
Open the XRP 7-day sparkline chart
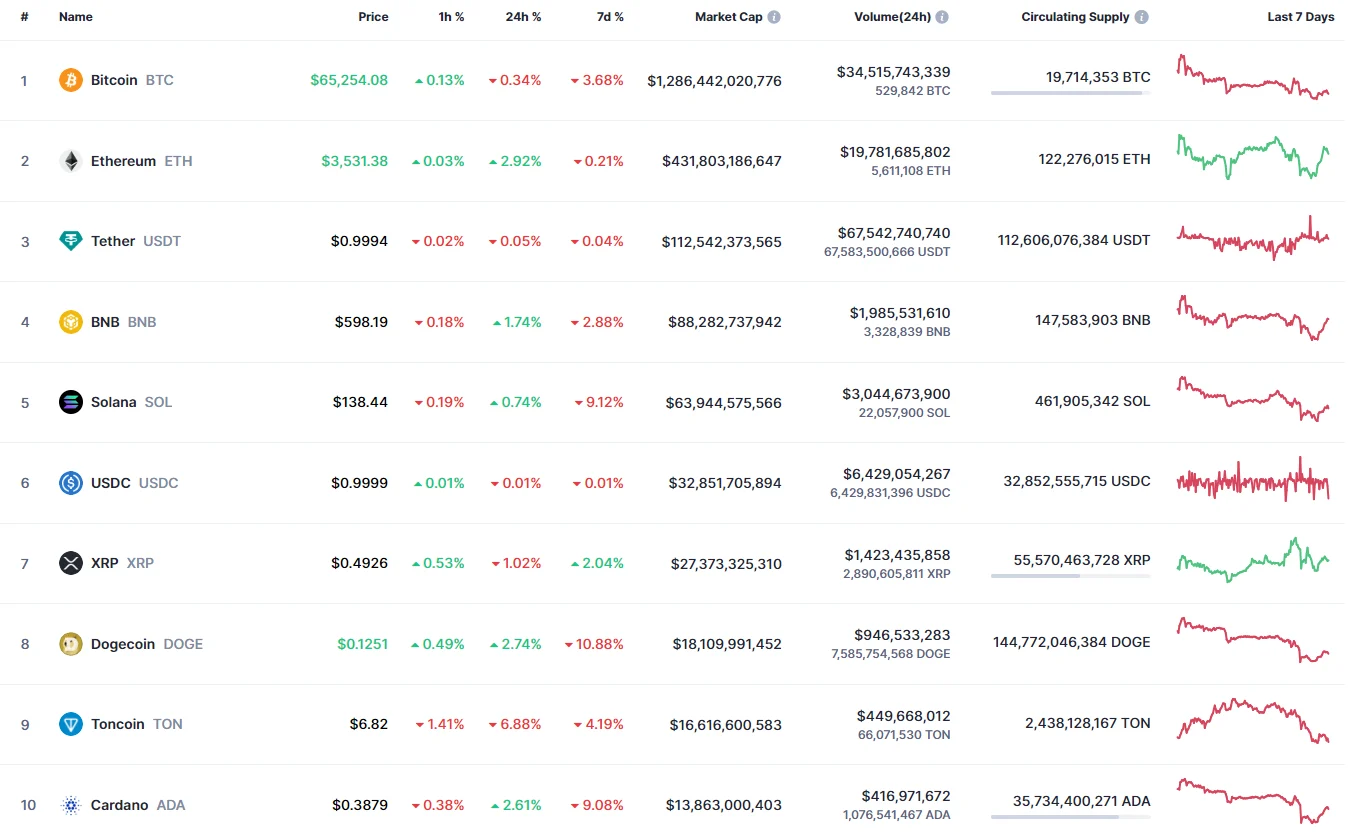coord(1253,560)
